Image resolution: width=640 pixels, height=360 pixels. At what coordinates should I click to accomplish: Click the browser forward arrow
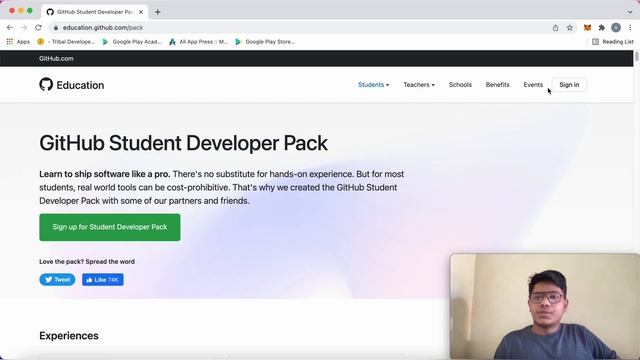tap(24, 27)
